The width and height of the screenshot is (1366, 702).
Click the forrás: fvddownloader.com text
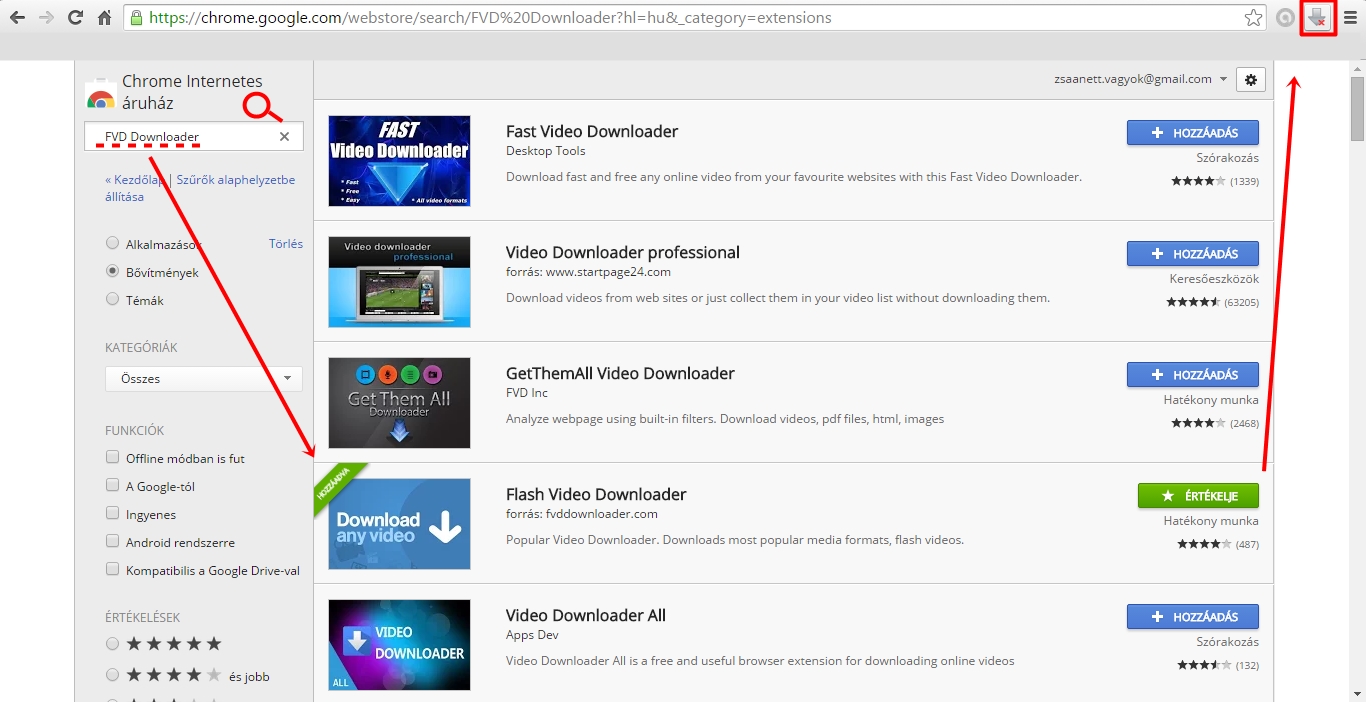582,514
